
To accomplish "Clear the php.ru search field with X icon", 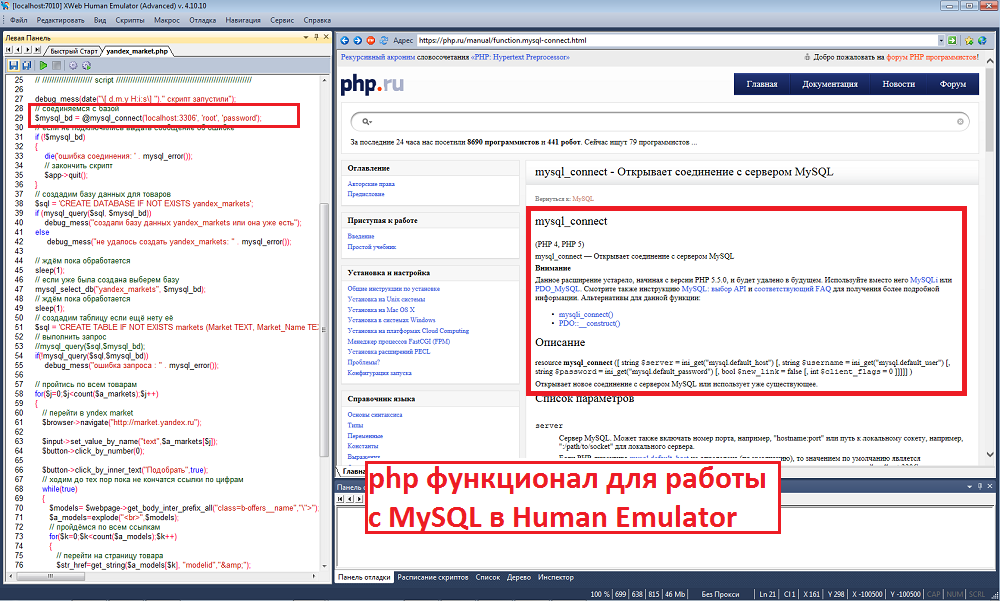I will pos(960,121).
